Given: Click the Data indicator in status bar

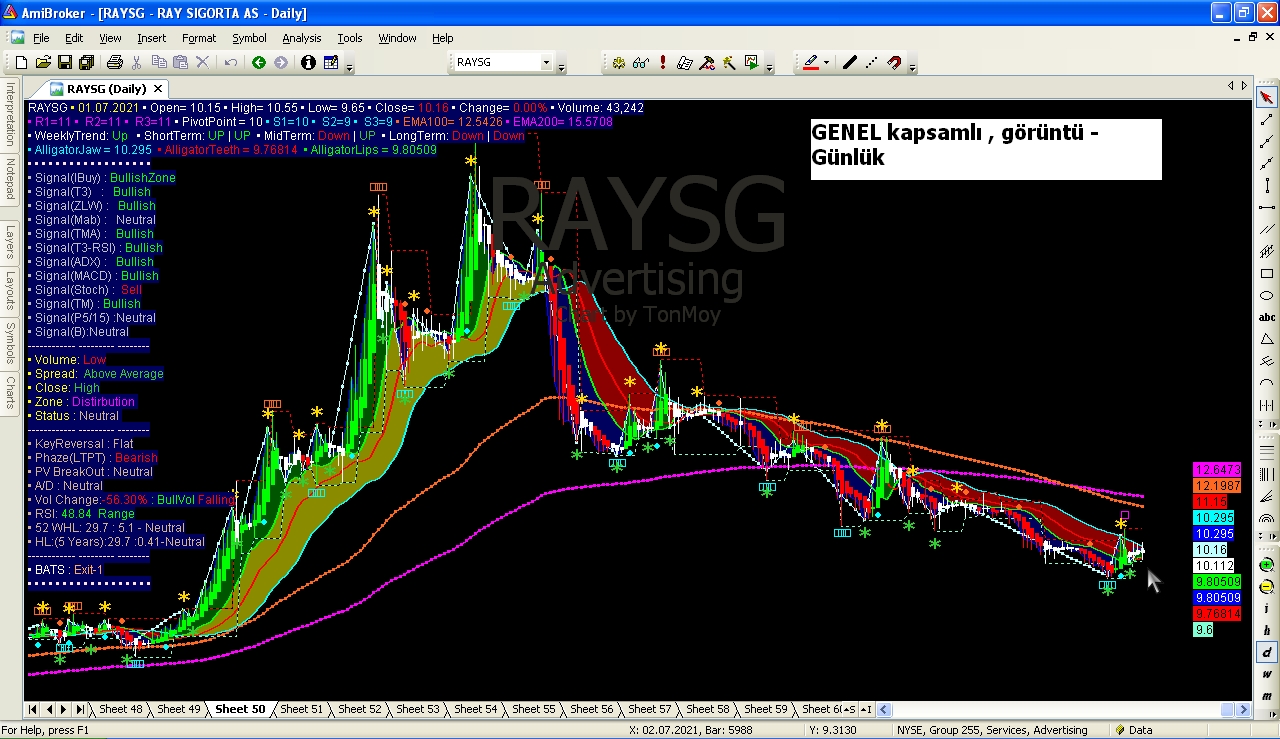Looking at the screenshot, I should (x=1134, y=730).
